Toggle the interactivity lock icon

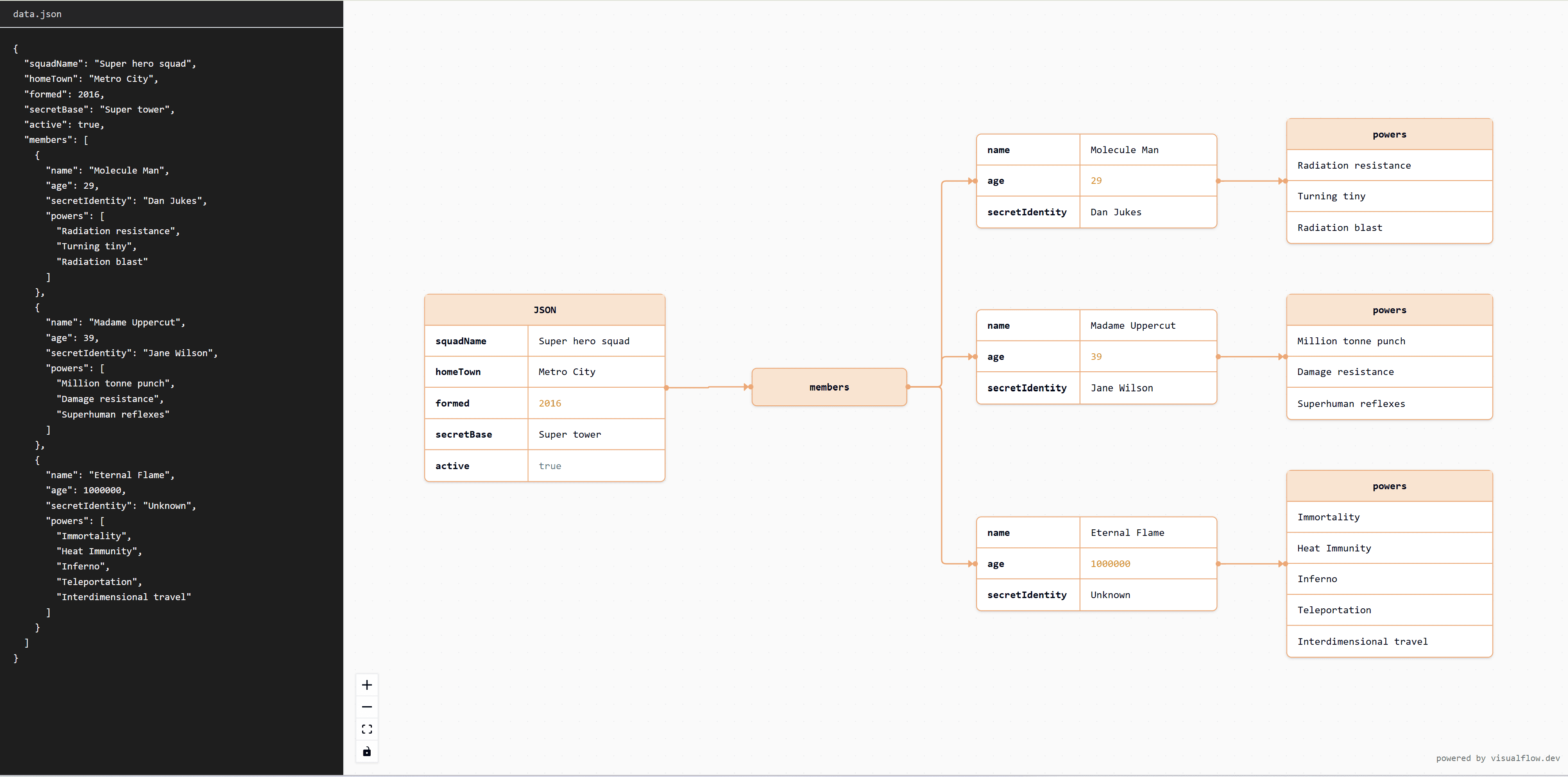click(x=367, y=752)
